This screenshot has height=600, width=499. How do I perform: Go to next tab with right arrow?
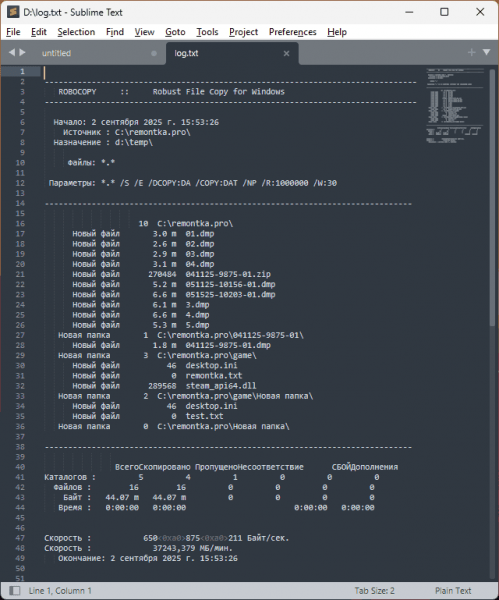pyautogui.click(x=22, y=52)
